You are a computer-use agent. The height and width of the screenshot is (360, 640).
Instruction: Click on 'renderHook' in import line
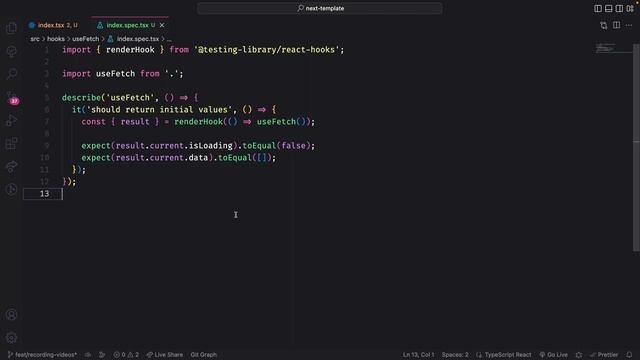coord(130,50)
